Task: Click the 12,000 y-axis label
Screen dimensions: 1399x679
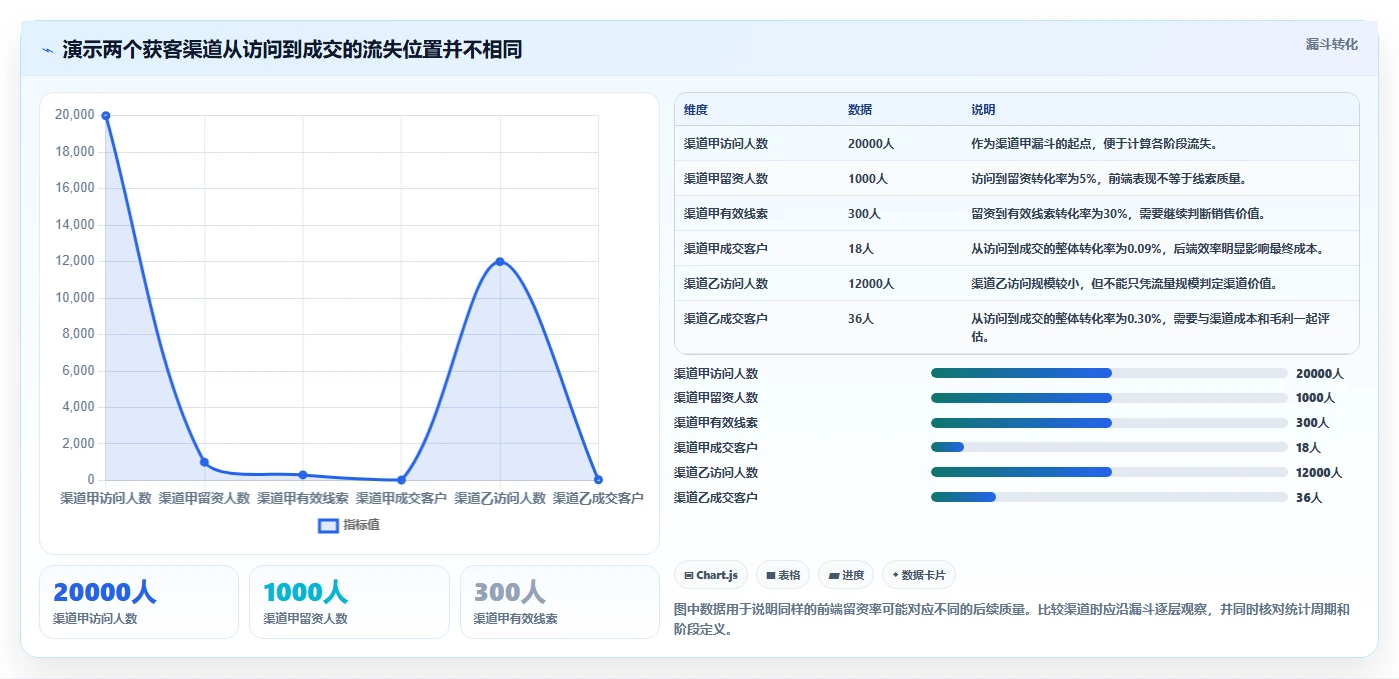Action: point(75,261)
